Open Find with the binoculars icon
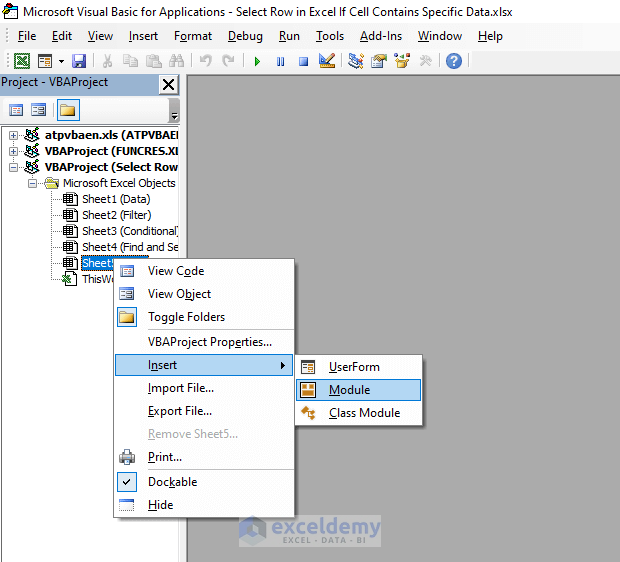The image size is (620, 562). point(176,61)
